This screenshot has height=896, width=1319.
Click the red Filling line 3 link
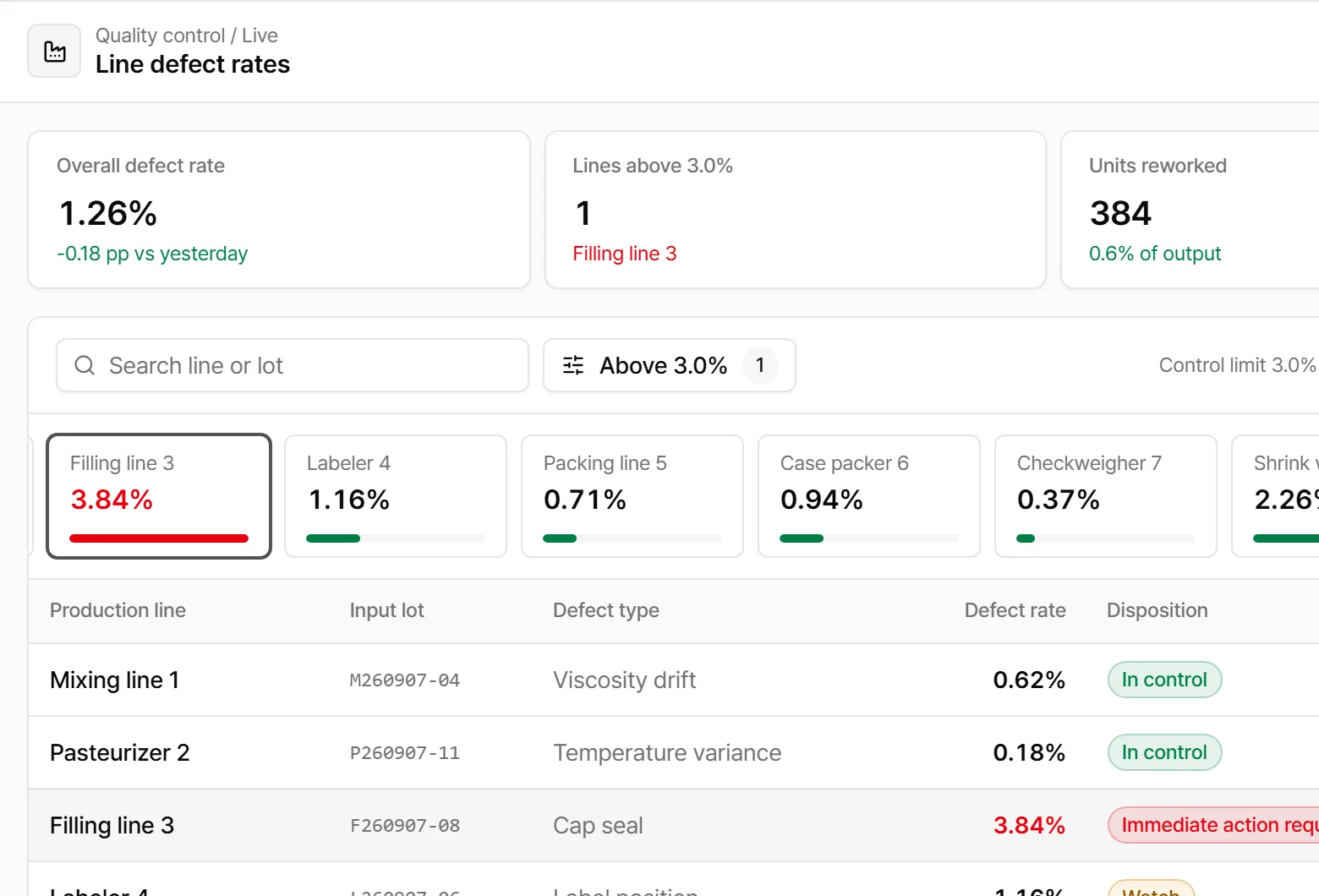[625, 254]
